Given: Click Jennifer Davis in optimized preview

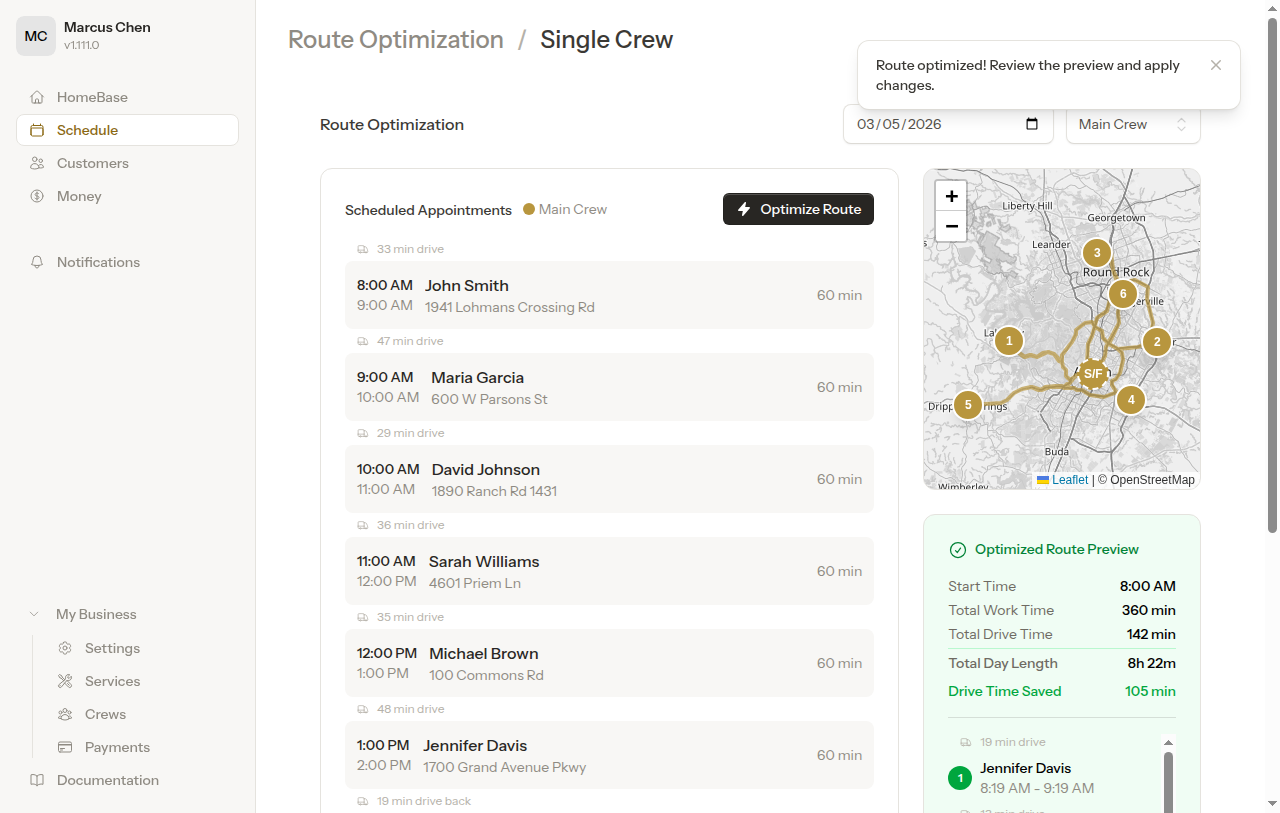Looking at the screenshot, I should tap(1026, 768).
